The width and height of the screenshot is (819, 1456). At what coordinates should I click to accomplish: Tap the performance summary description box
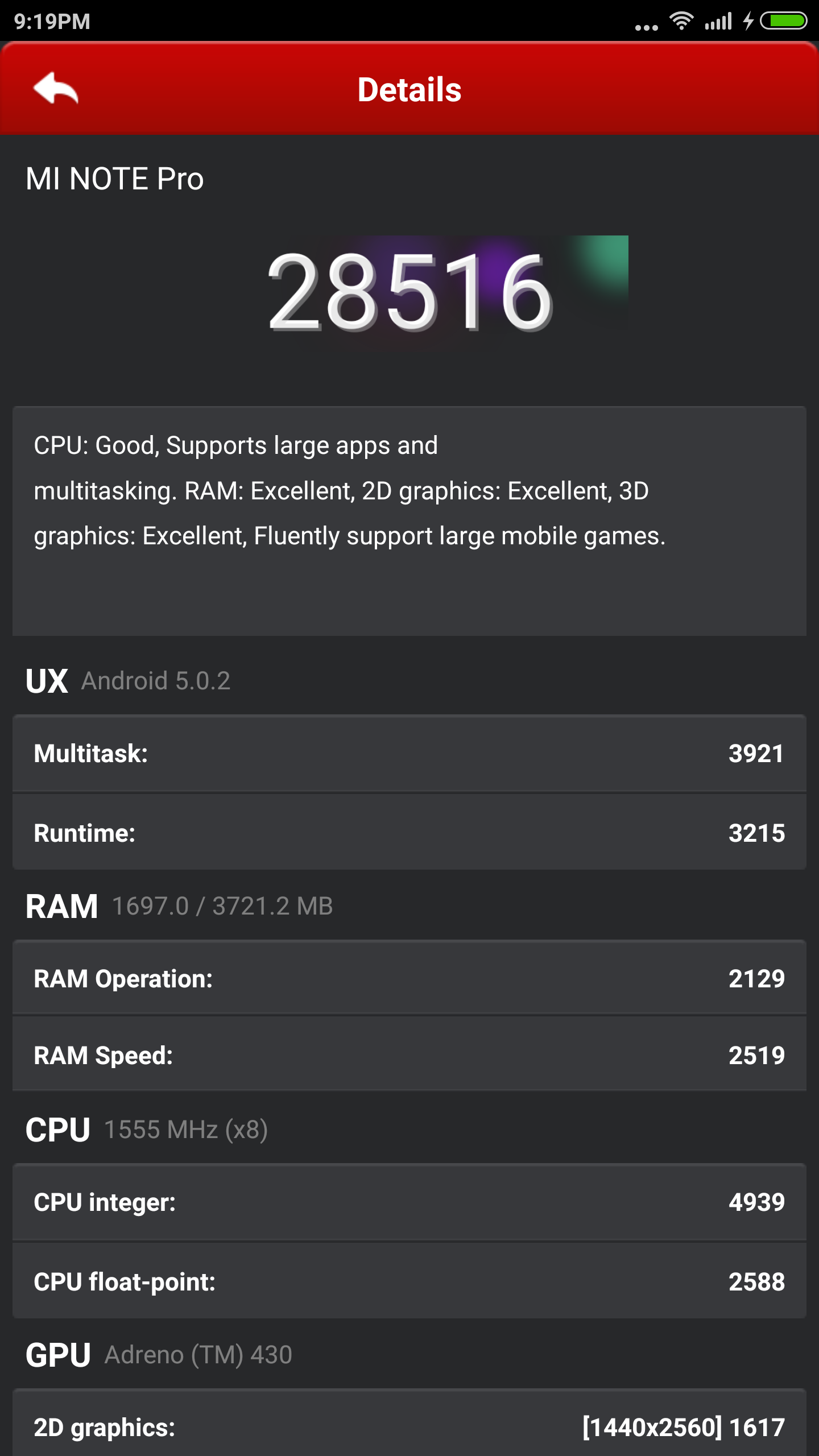point(409,520)
